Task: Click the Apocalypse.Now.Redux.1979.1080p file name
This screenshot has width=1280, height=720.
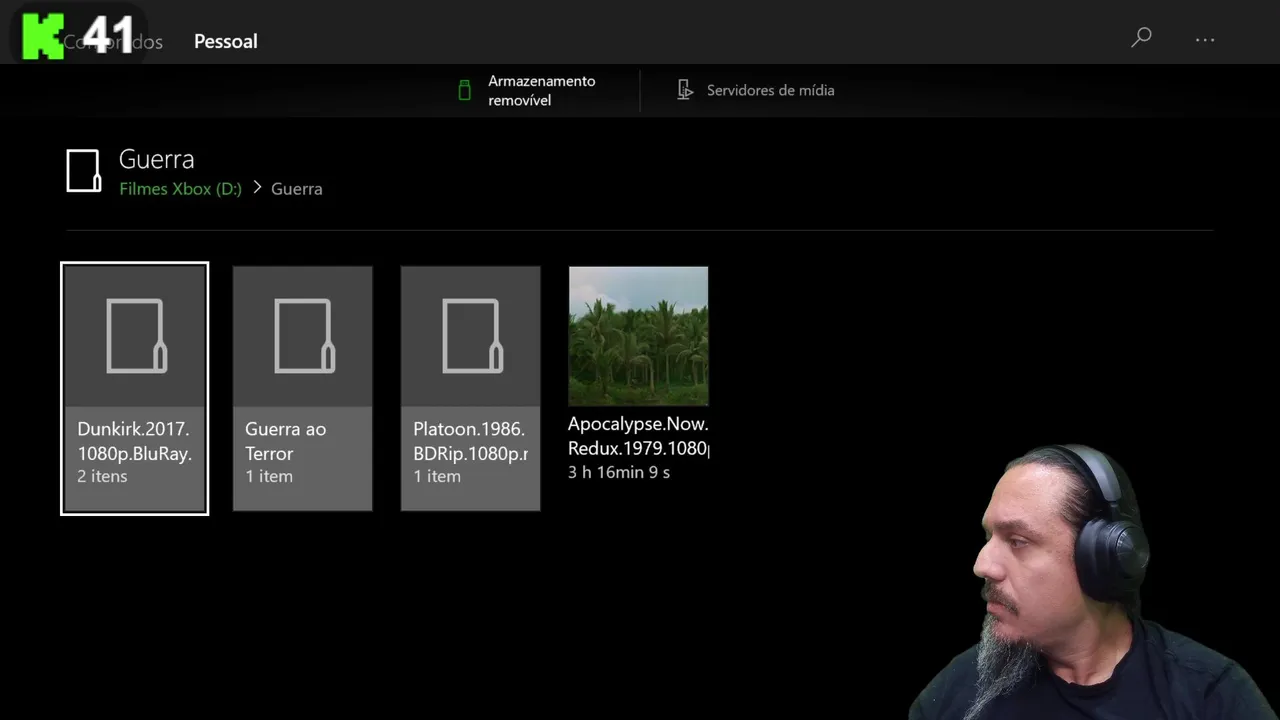Action: point(639,436)
